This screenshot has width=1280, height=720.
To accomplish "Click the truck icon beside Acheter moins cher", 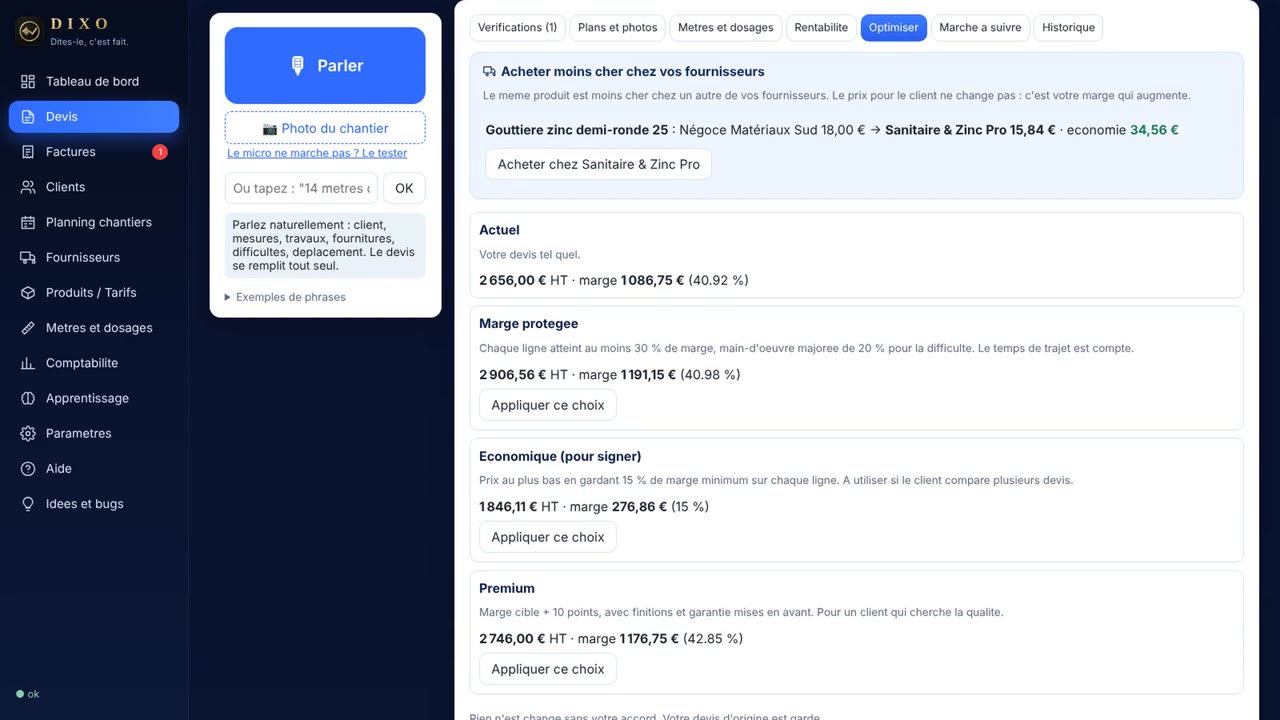I will tap(489, 72).
